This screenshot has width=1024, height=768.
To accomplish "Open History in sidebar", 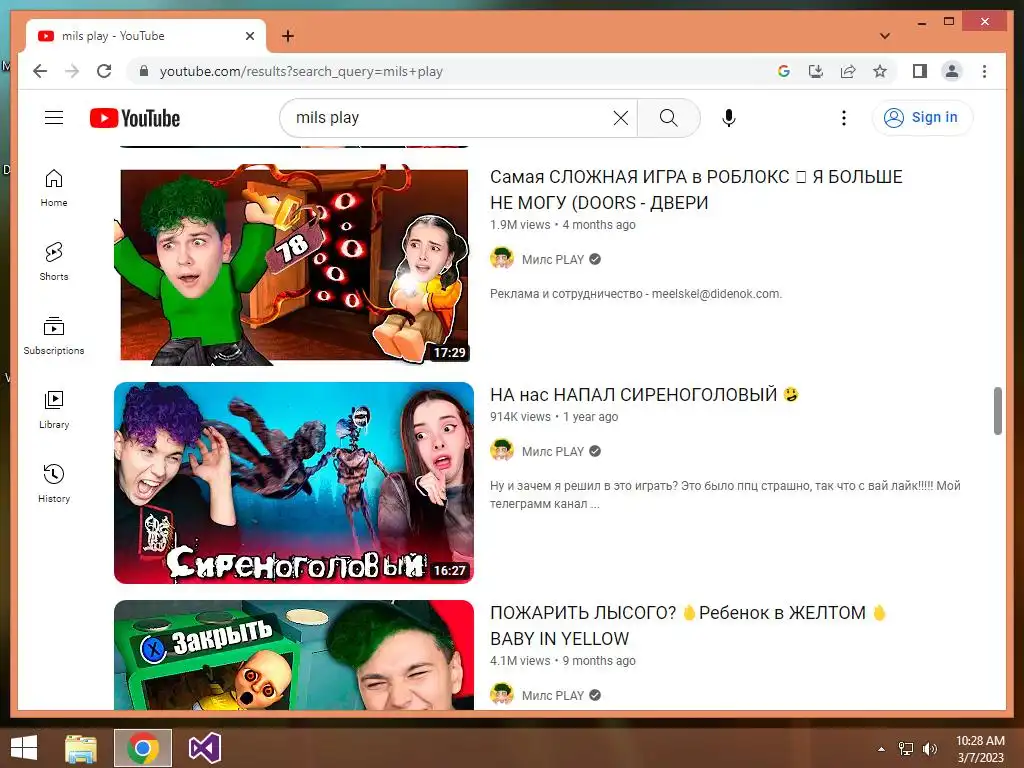I will [54, 483].
